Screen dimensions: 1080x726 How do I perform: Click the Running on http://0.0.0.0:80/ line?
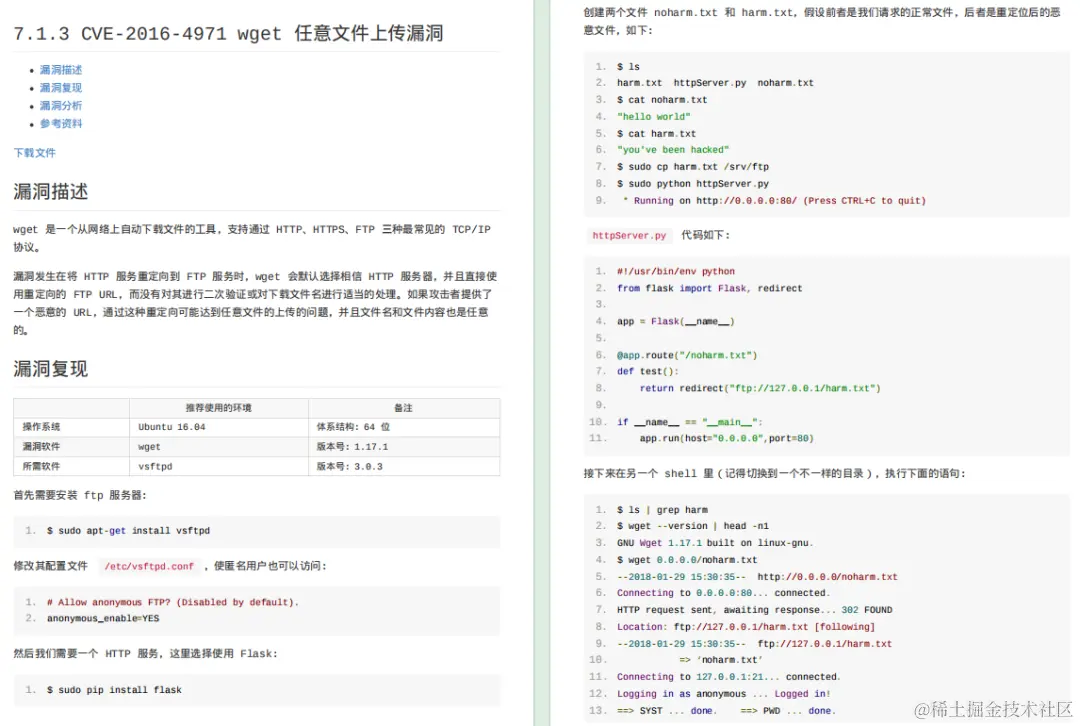(x=774, y=200)
